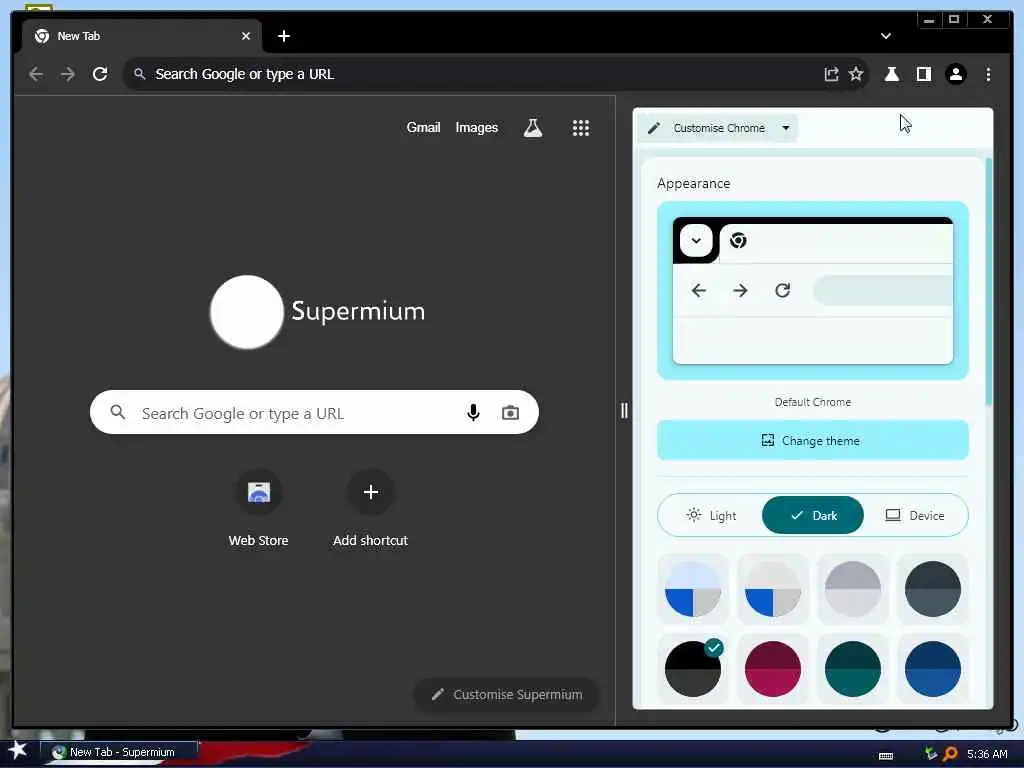Open the three-dot browser menu

tap(988, 74)
